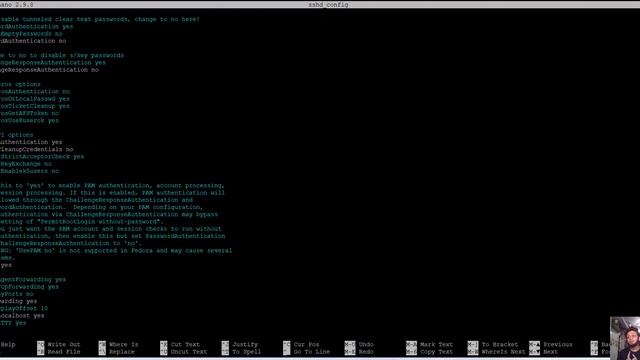
Task: Click the Cur Pos shortcut
Action: coord(301,344)
